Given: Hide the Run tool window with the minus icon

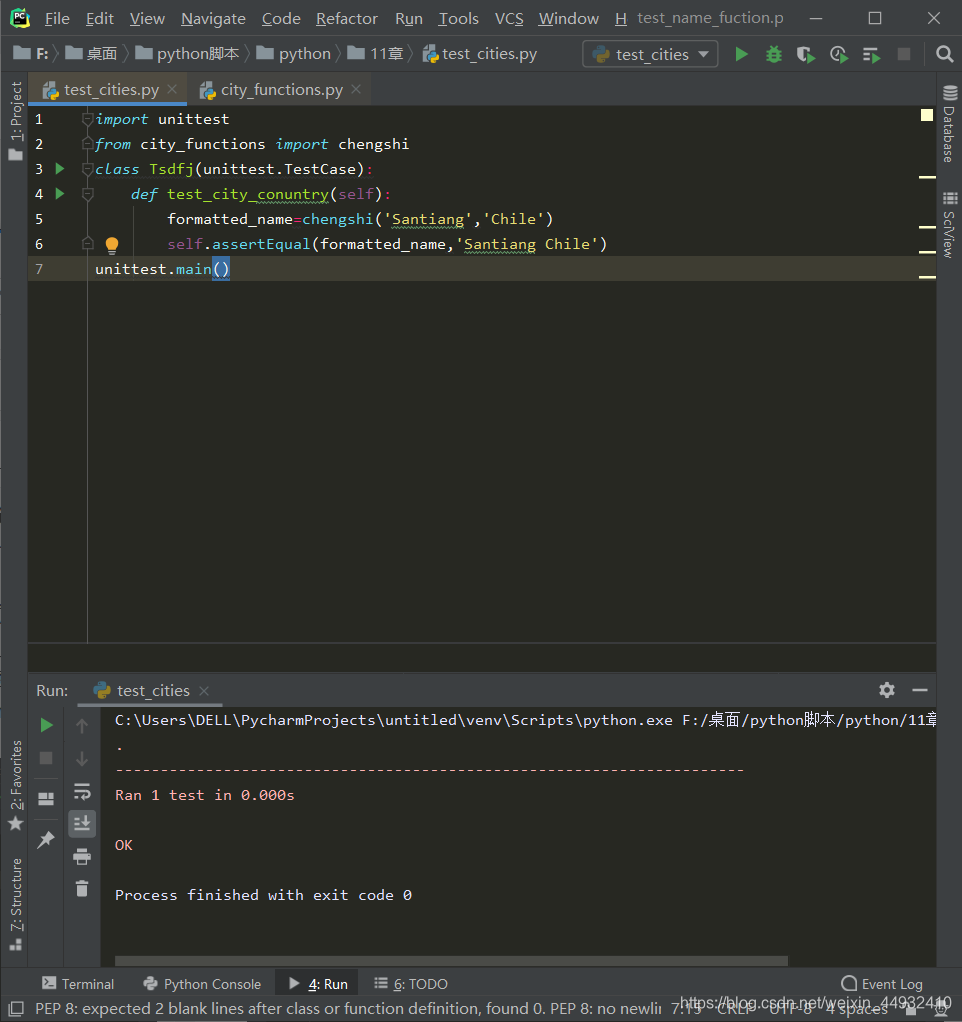Looking at the screenshot, I should [920, 690].
